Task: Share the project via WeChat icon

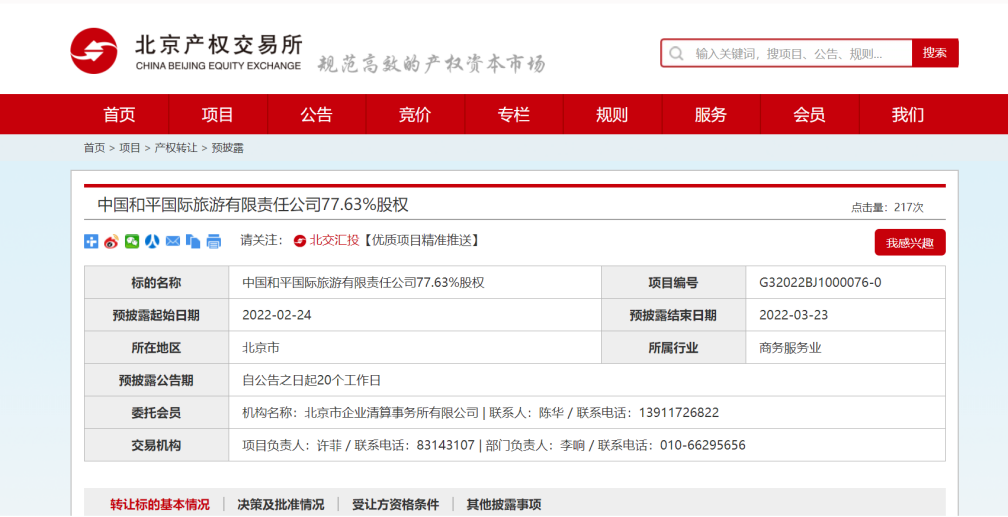Action: [x=132, y=242]
